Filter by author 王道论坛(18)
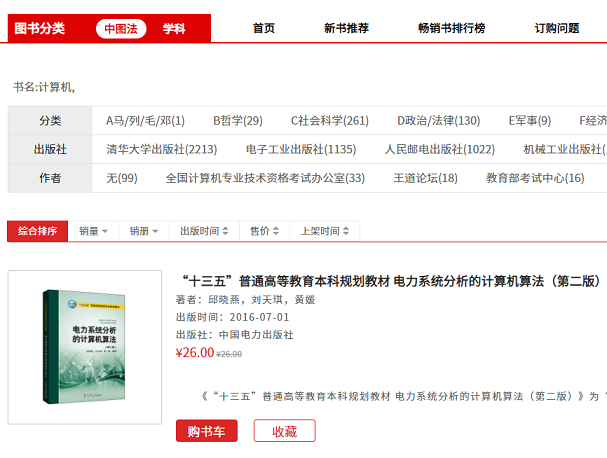The height and width of the screenshot is (458, 607). click(x=425, y=178)
